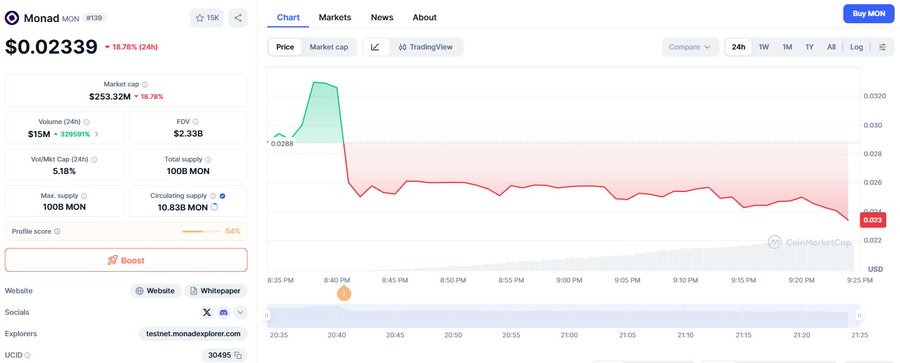Toggle Log scale on chart
Image resolution: width=900 pixels, height=363 pixels.
pyautogui.click(x=856, y=47)
